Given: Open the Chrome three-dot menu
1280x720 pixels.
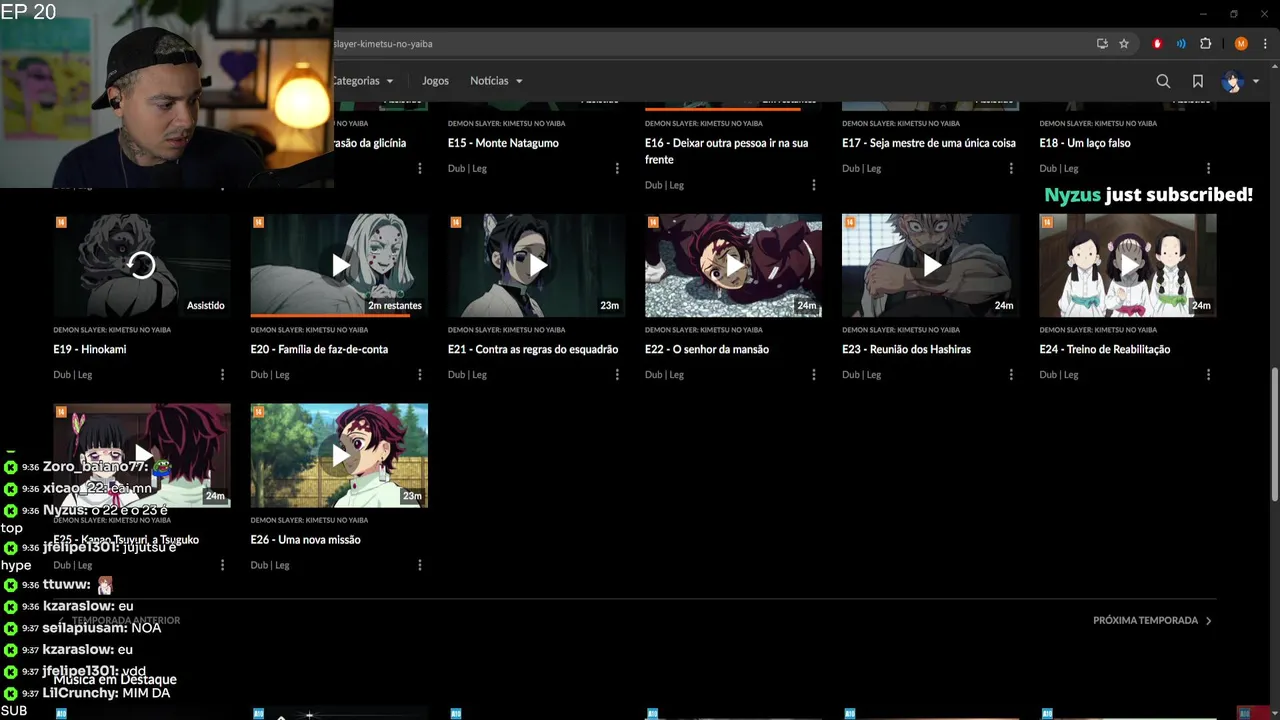Looking at the screenshot, I should [1265, 44].
